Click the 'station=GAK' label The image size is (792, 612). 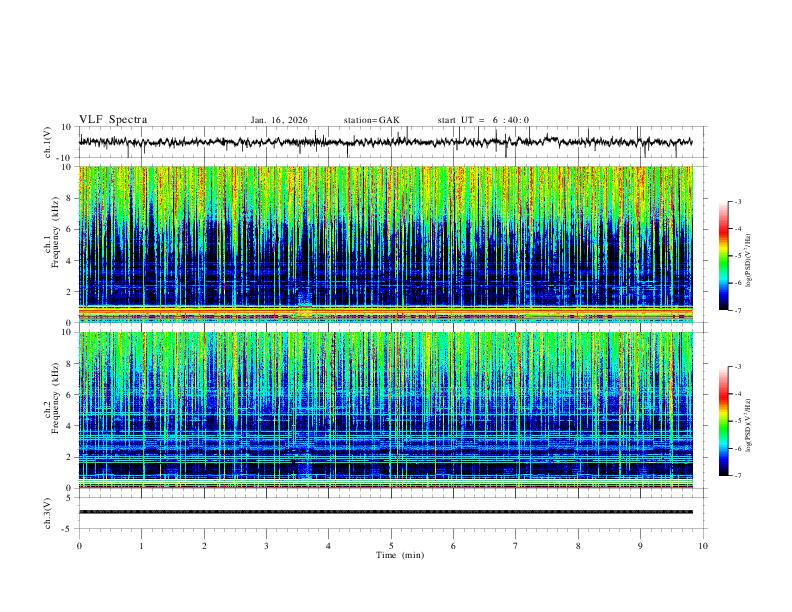click(371, 120)
